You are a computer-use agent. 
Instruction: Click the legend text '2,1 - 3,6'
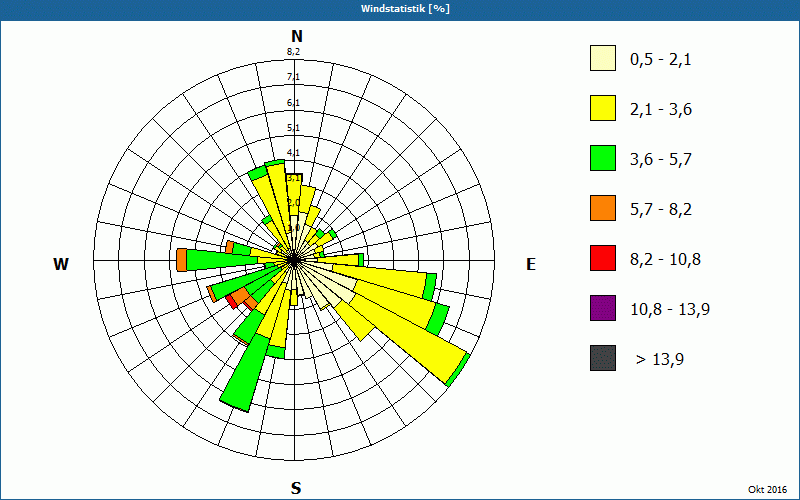(x=661, y=110)
